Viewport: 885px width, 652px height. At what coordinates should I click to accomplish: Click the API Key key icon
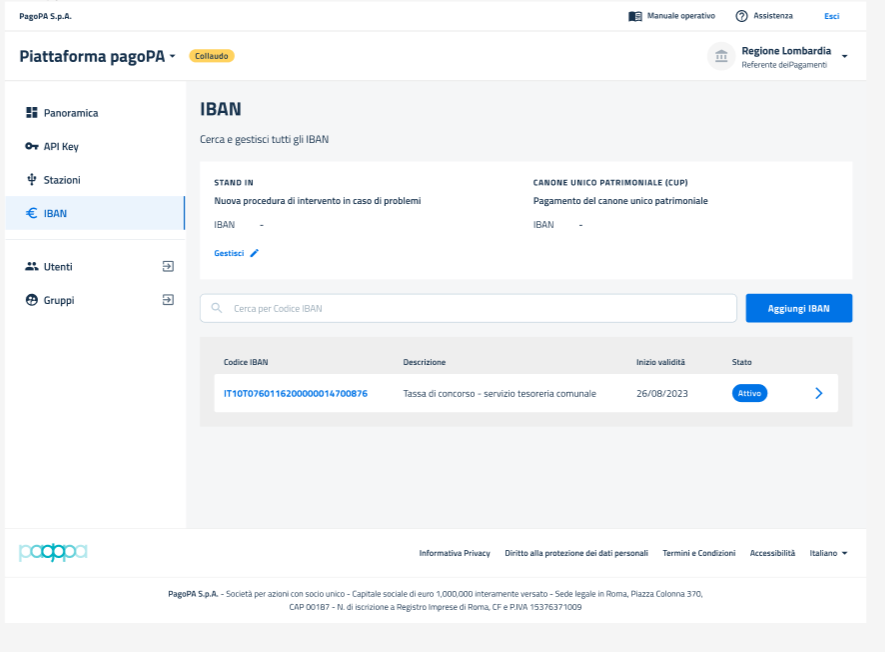tap(31, 146)
